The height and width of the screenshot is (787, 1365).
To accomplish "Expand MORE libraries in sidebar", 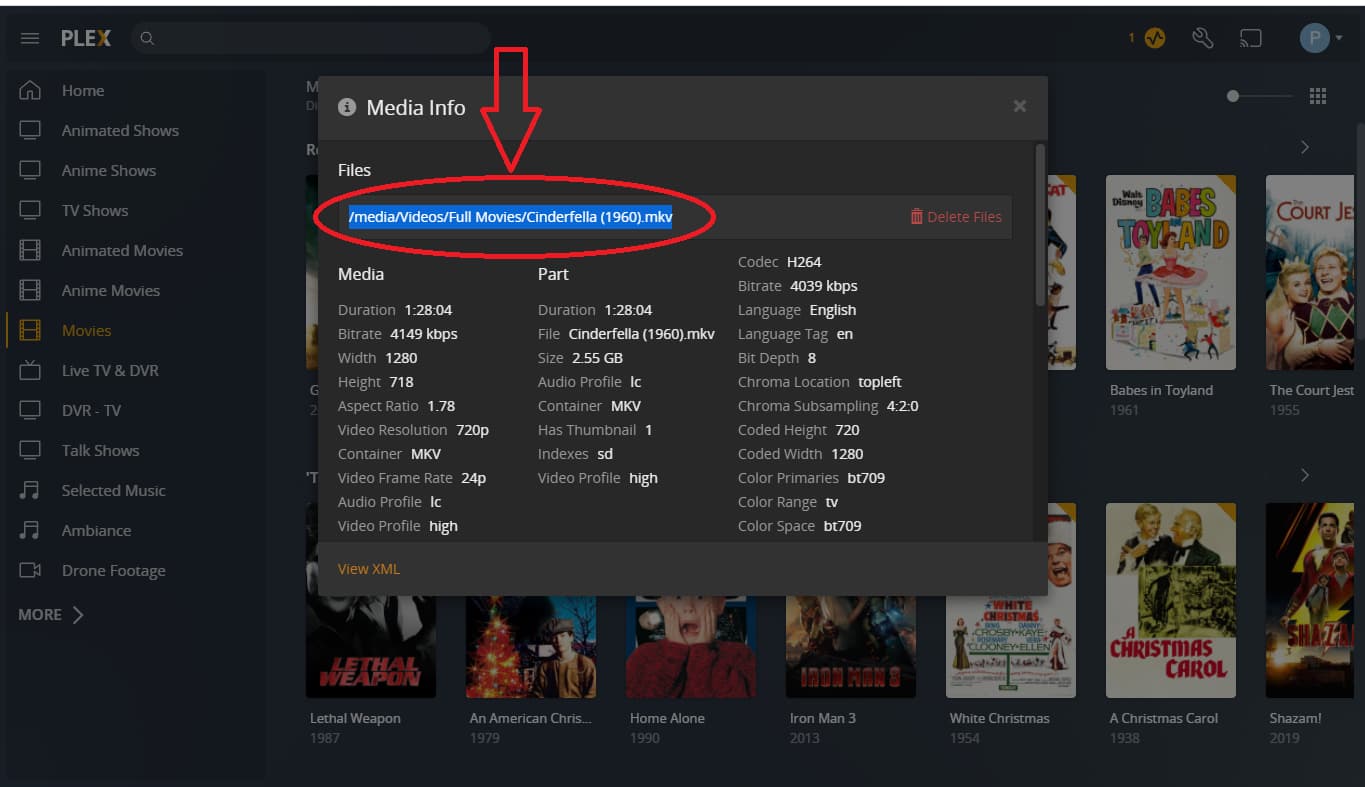I will coord(50,615).
